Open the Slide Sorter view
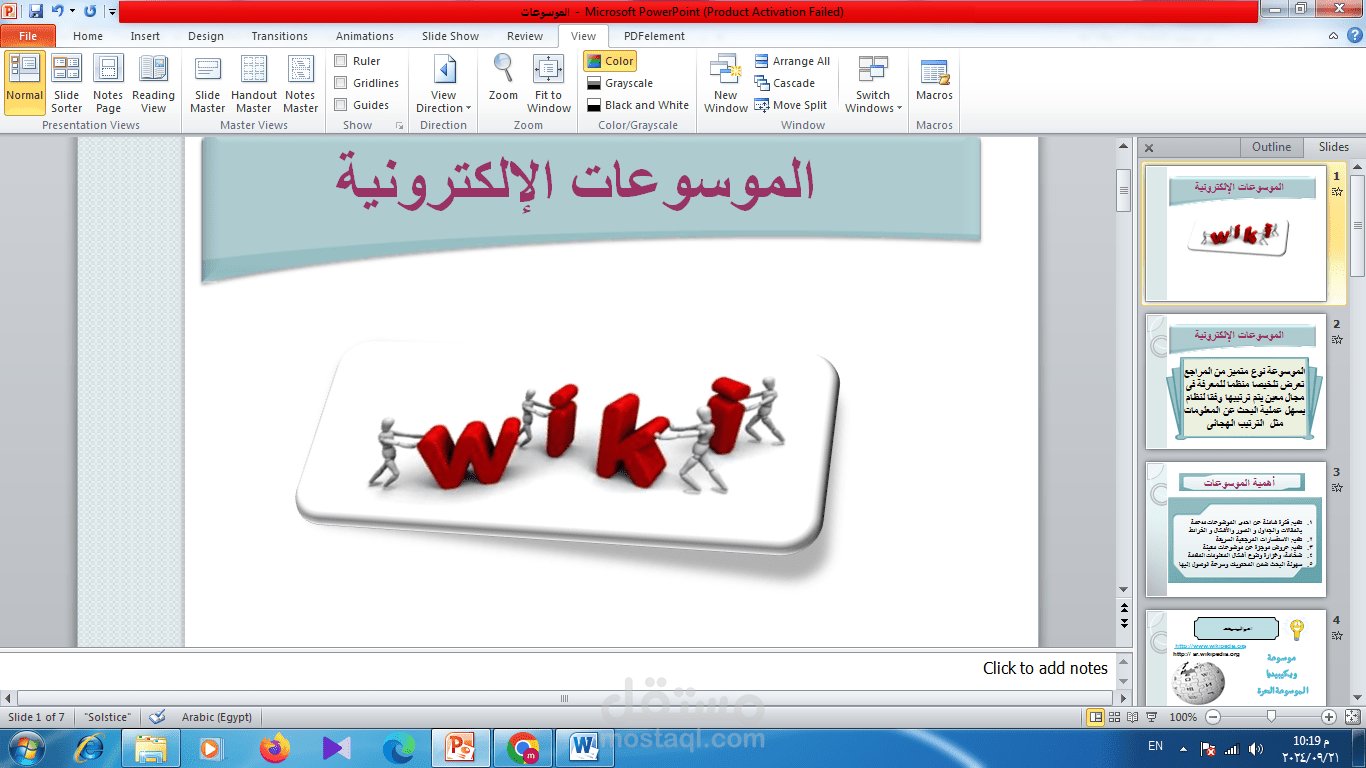This screenshot has height=768, width=1366. [x=67, y=83]
